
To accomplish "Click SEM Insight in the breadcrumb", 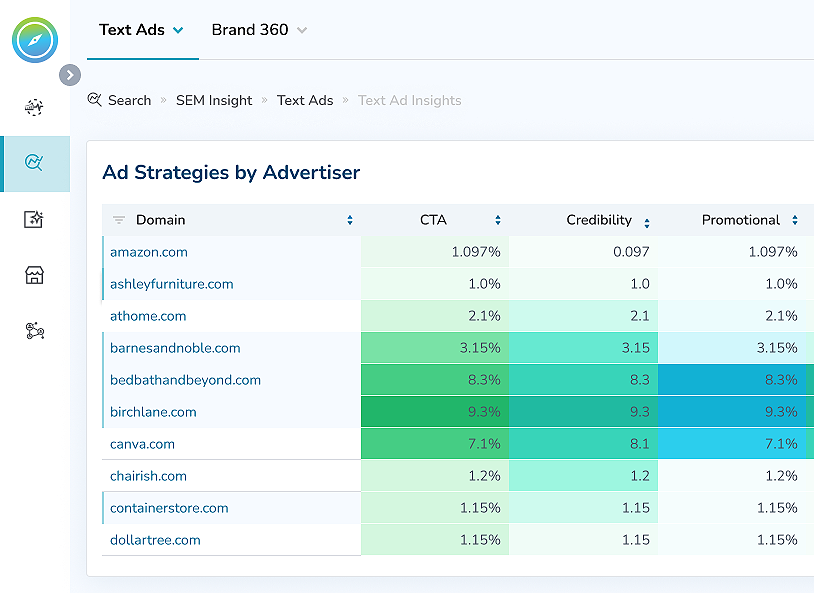I will coord(213,100).
